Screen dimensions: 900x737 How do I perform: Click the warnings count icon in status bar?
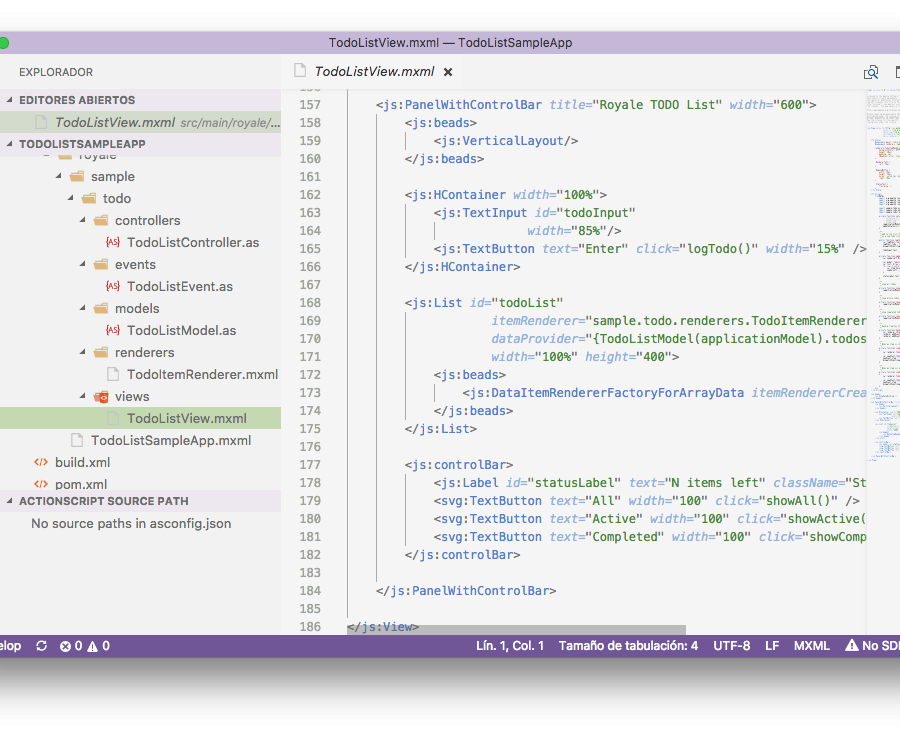tap(92, 646)
